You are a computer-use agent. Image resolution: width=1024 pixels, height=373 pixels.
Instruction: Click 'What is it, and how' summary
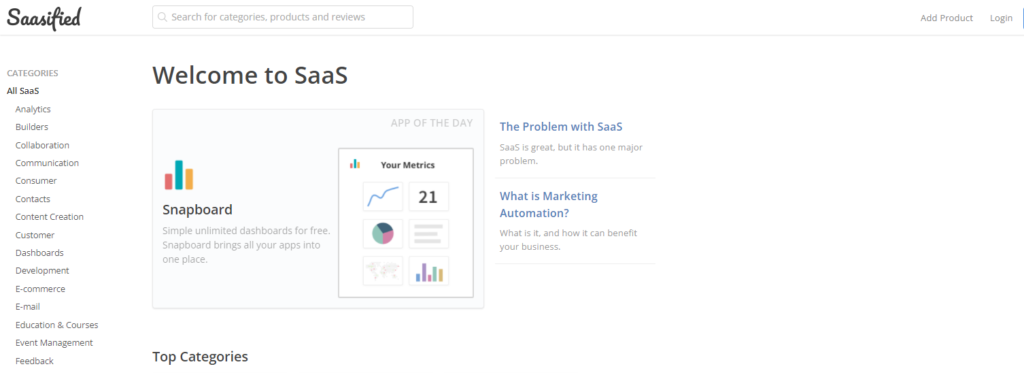tap(568, 240)
